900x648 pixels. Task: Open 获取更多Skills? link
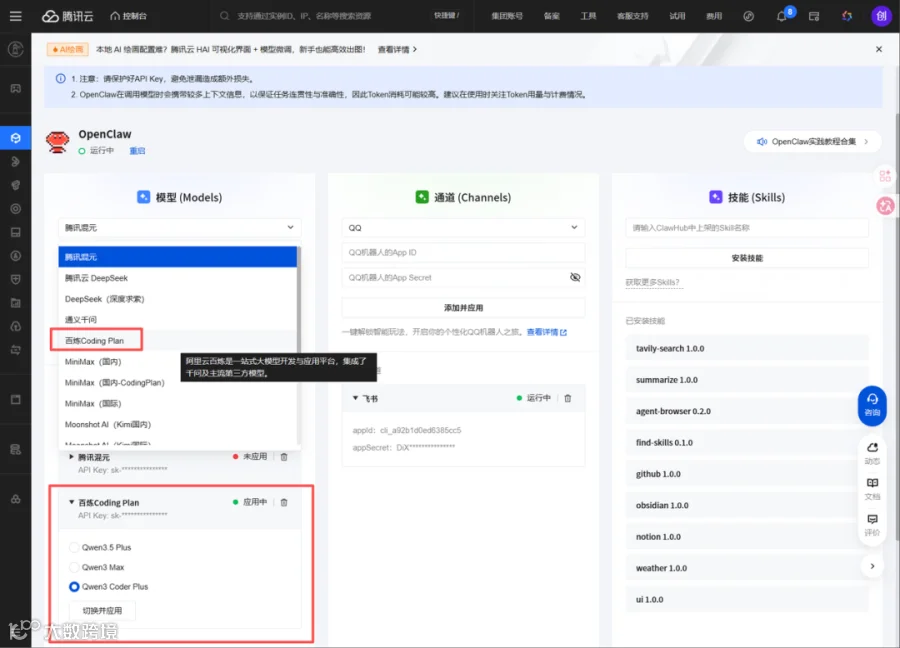point(652,282)
